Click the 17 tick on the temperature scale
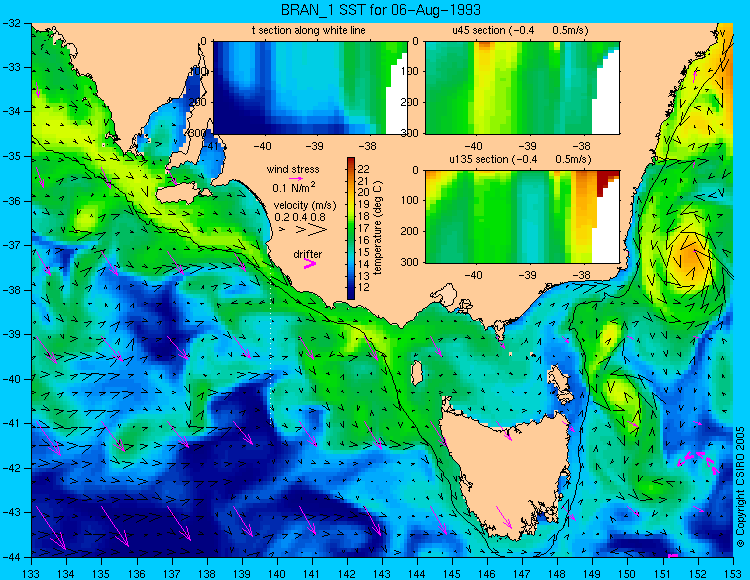The image size is (750, 580). [x=364, y=229]
